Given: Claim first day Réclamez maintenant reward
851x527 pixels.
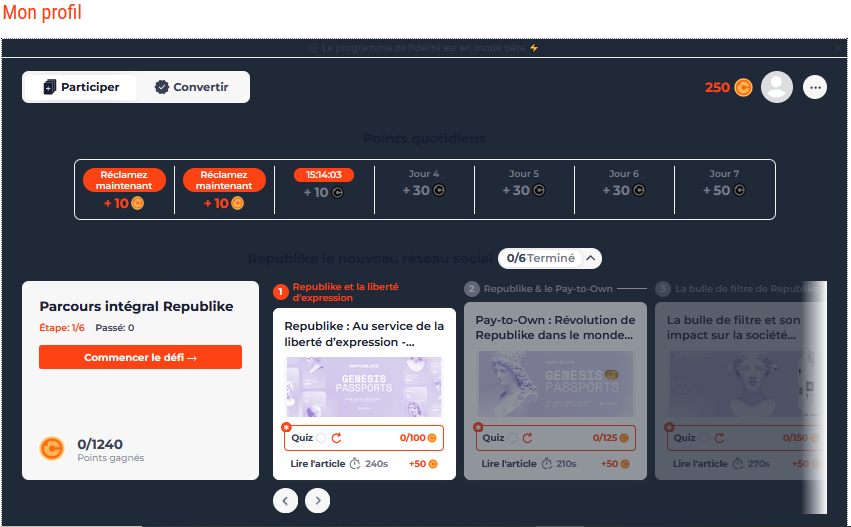Looking at the screenshot, I should click(124, 180).
